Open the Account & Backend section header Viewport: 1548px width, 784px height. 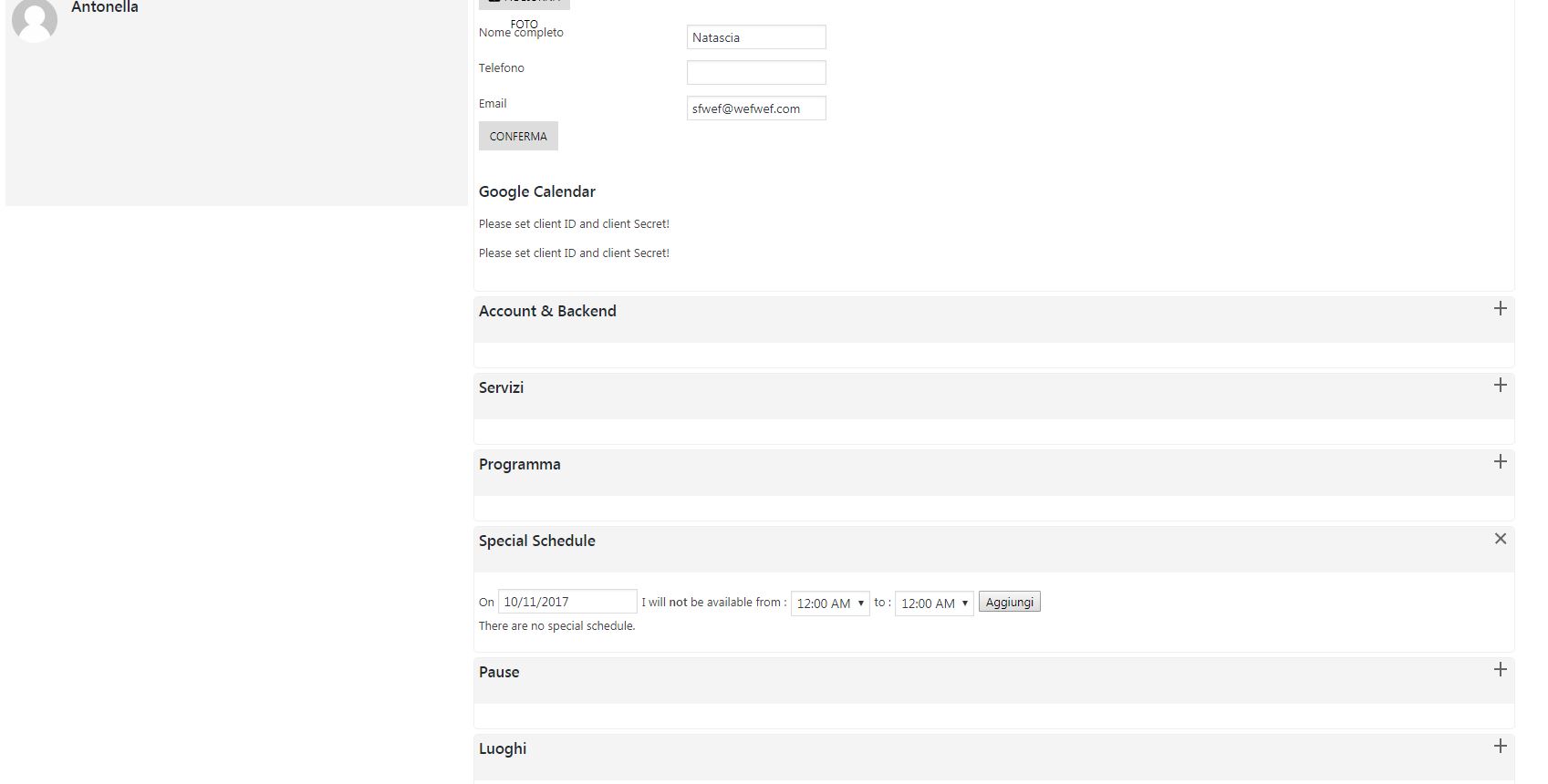(994, 319)
